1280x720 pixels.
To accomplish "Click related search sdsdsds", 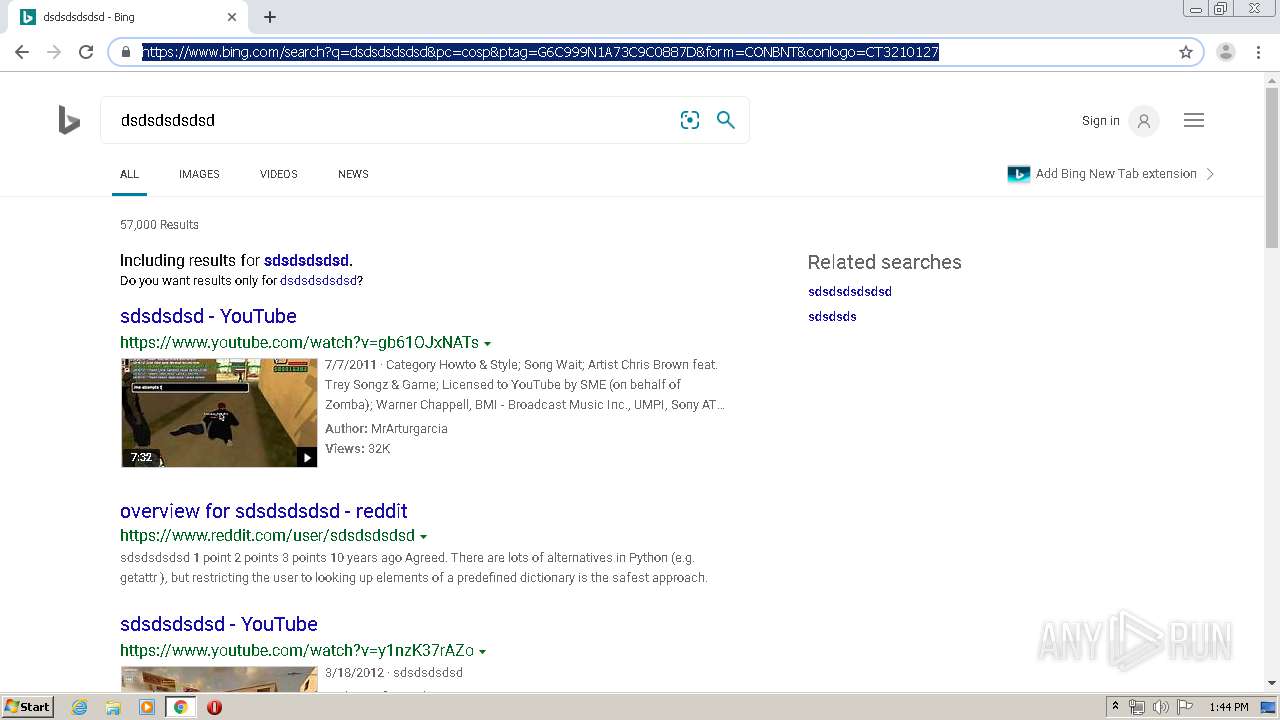I will [x=832, y=317].
